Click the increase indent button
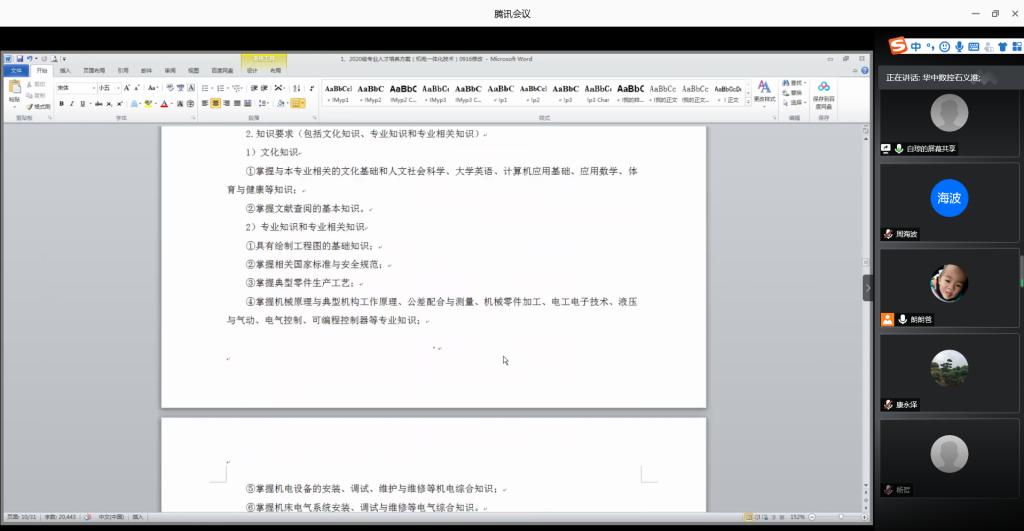This screenshot has height=531, width=1024. (x=264, y=88)
